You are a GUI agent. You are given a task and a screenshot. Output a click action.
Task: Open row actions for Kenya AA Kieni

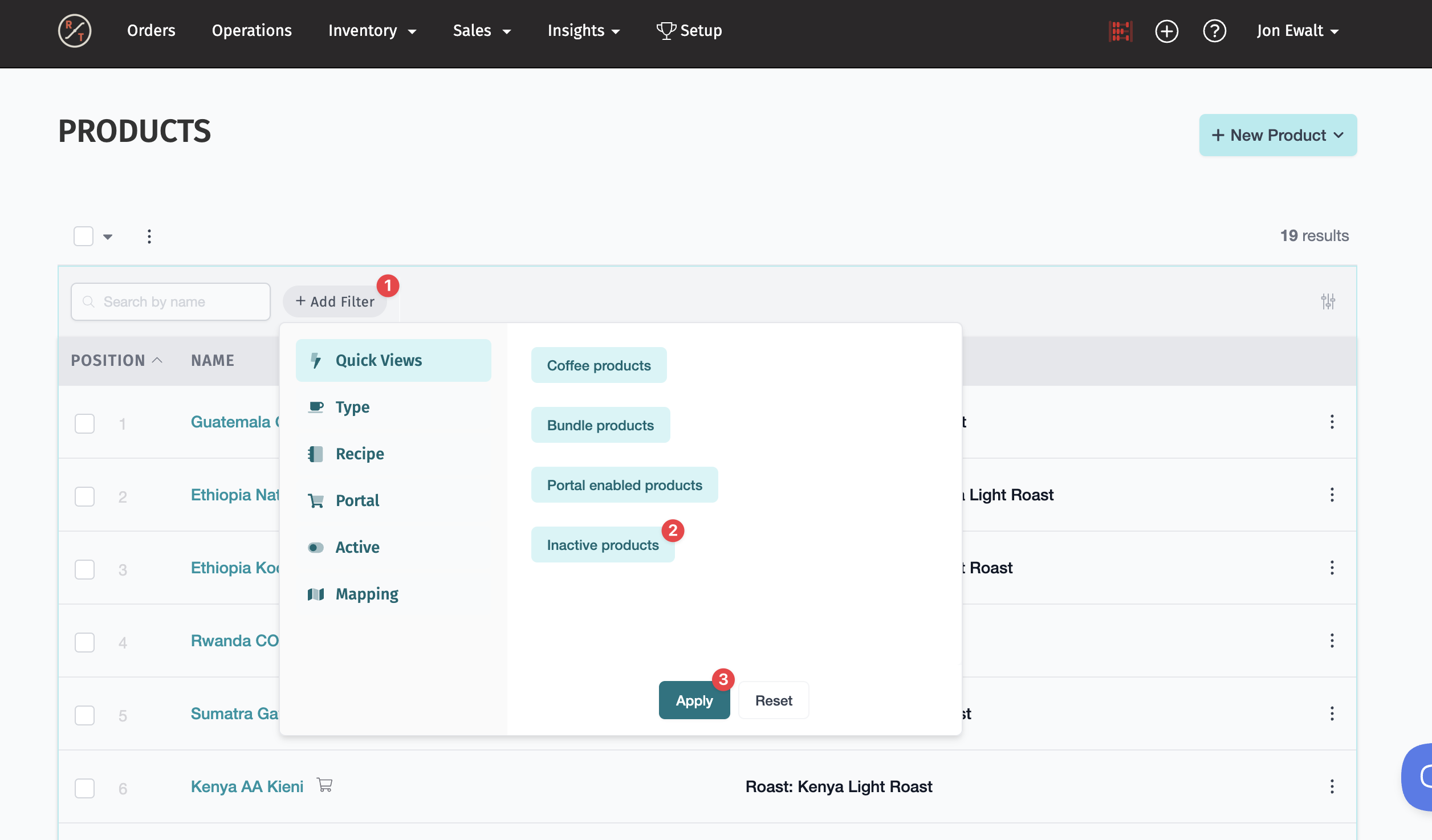1332,786
